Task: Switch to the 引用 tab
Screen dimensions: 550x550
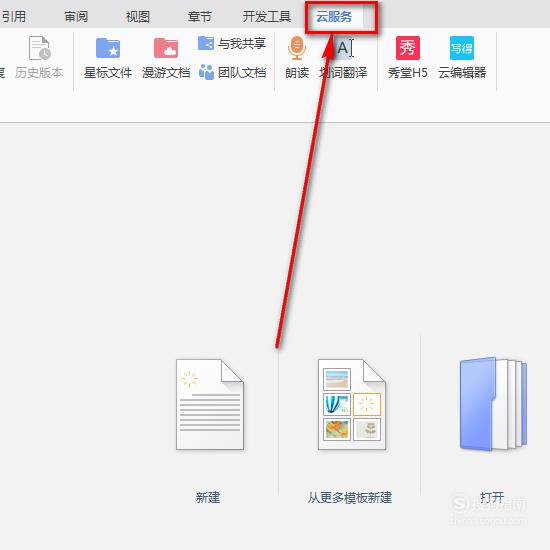Action: [x=13, y=16]
